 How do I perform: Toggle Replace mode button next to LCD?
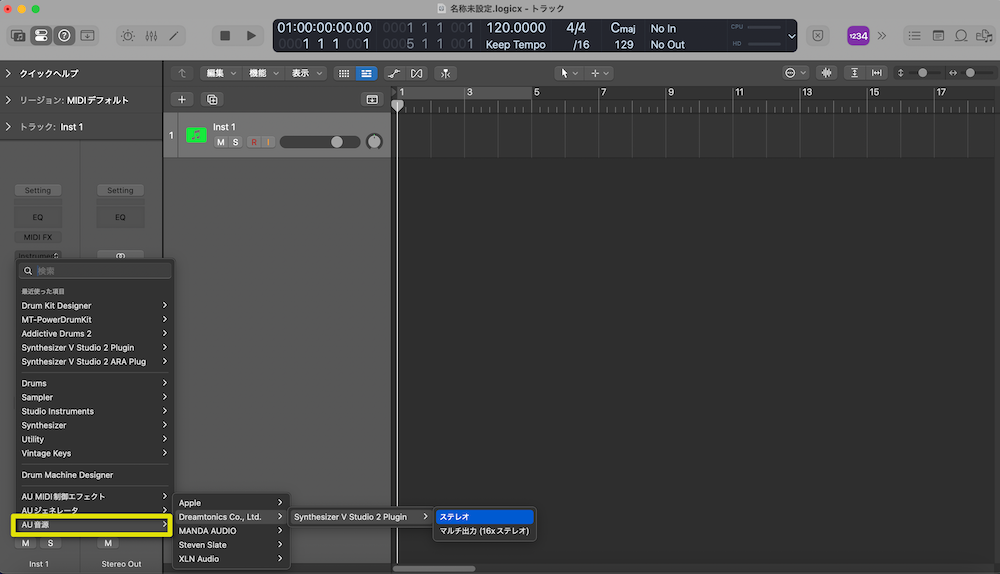(818, 36)
